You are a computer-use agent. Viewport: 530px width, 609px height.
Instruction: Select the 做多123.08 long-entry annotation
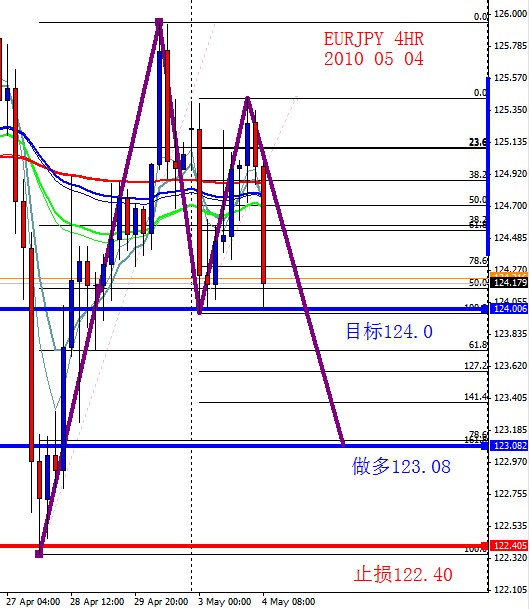[401, 466]
